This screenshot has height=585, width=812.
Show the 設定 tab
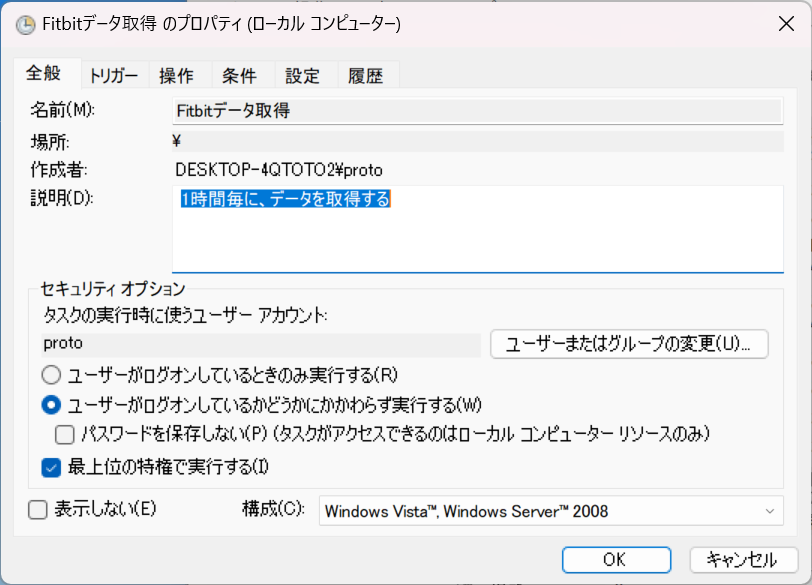(x=302, y=76)
